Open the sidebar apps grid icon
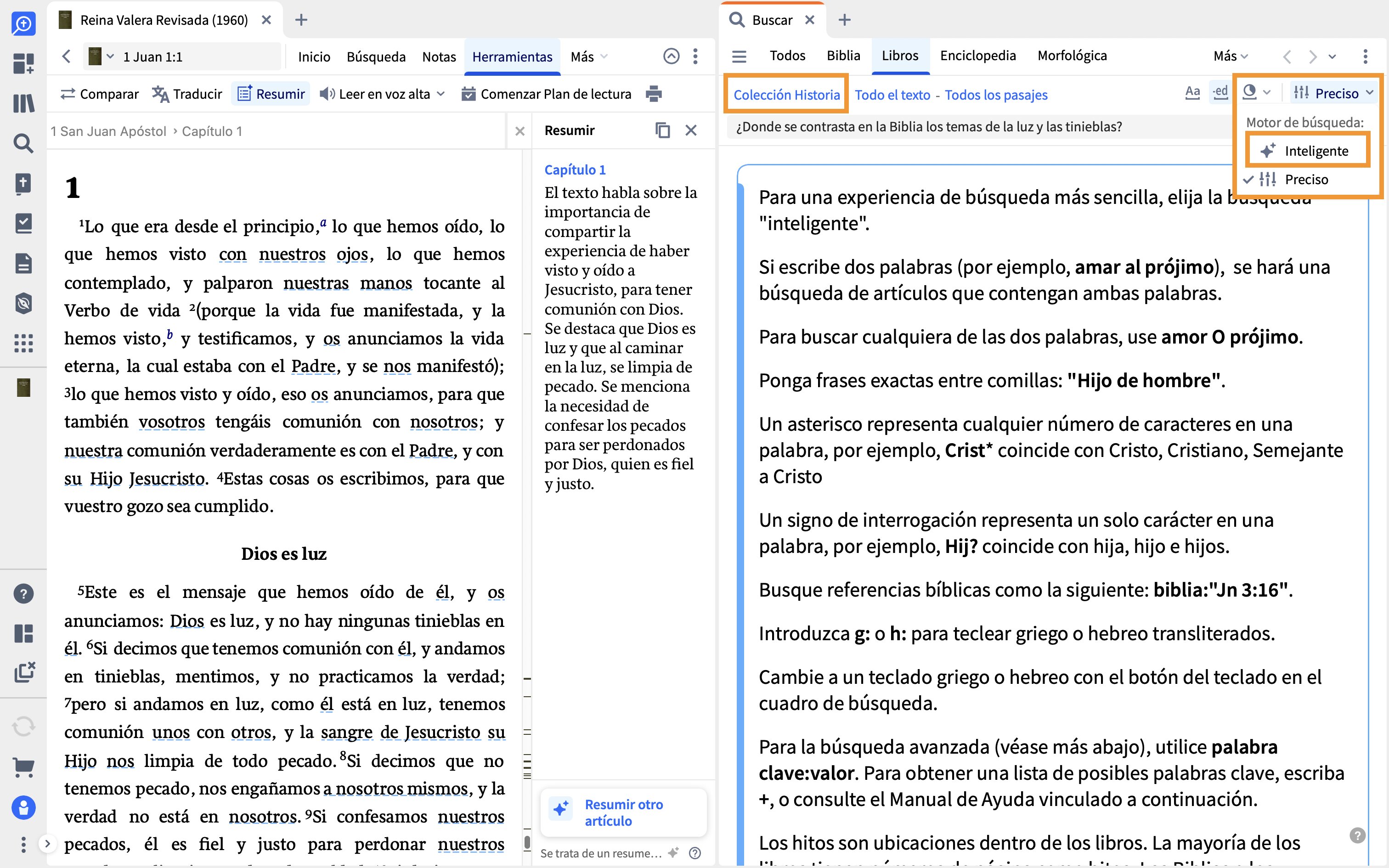Image resolution: width=1389 pixels, height=868 pixels. coord(23,344)
